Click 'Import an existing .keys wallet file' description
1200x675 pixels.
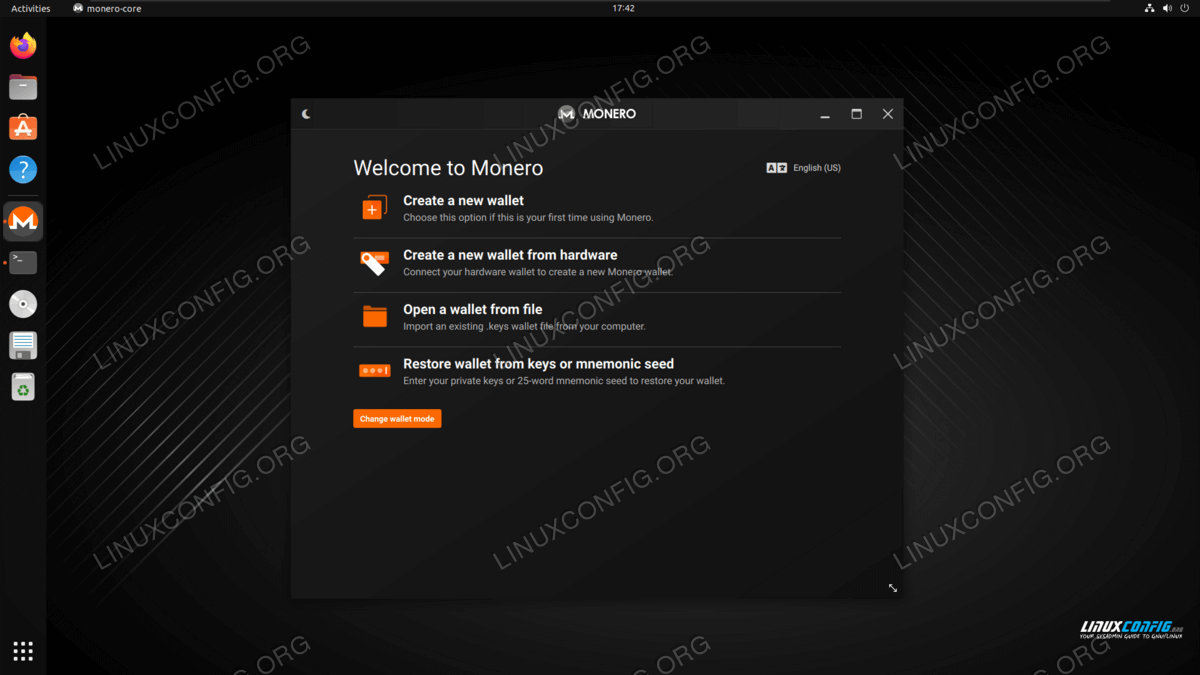pyautogui.click(x=524, y=326)
